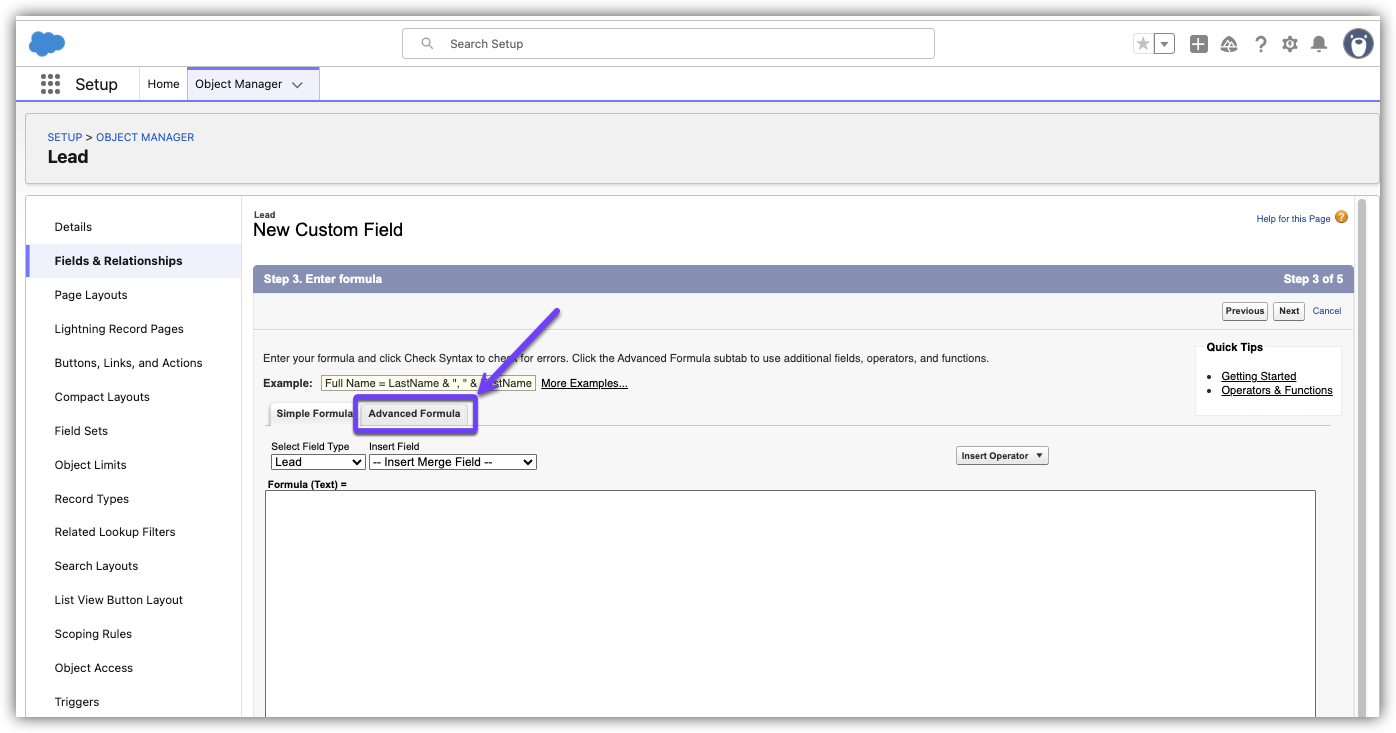This screenshot has height=733, width=1396.
Task: Open the global actions plus icon
Action: pyautogui.click(x=1199, y=44)
